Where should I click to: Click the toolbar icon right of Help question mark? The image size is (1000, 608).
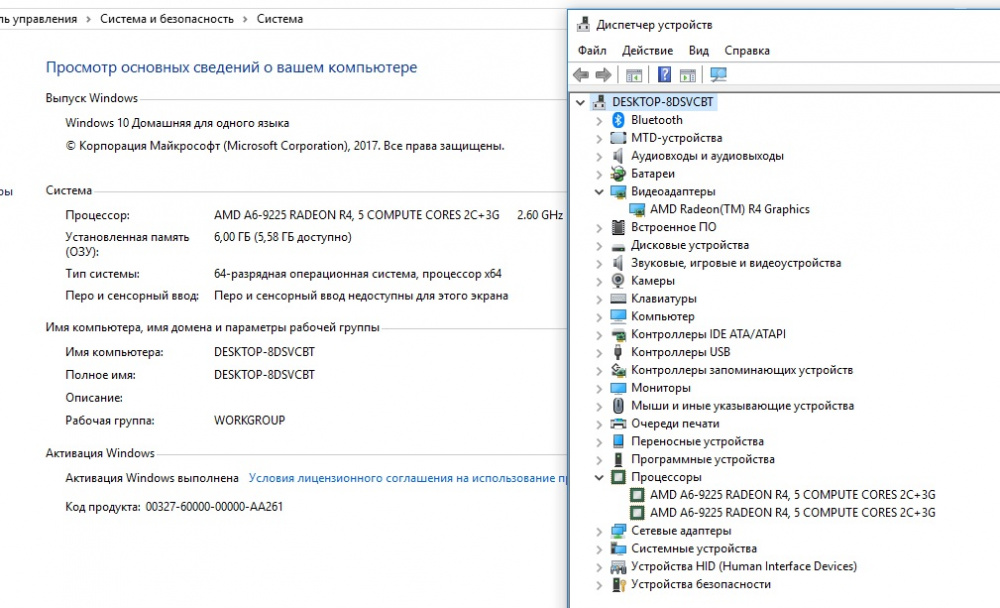pos(688,75)
